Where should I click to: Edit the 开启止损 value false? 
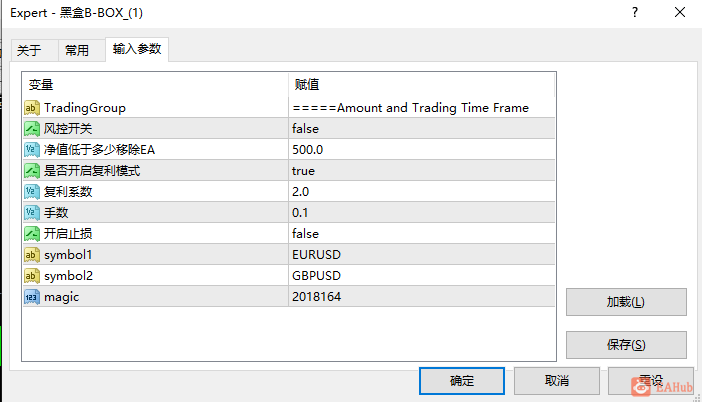tap(422, 234)
